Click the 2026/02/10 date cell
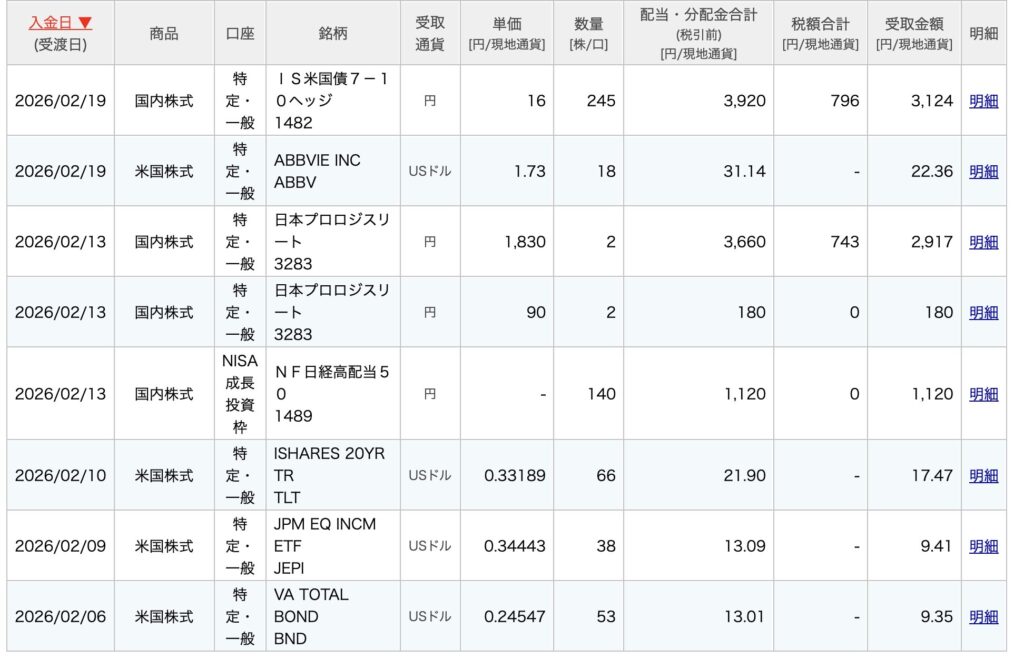 click(x=60, y=476)
